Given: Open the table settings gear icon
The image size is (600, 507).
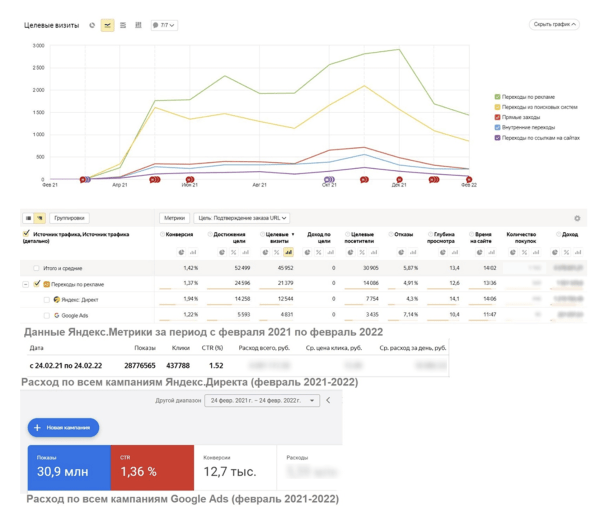Looking at the screenshot, I should tap(577, 218).
